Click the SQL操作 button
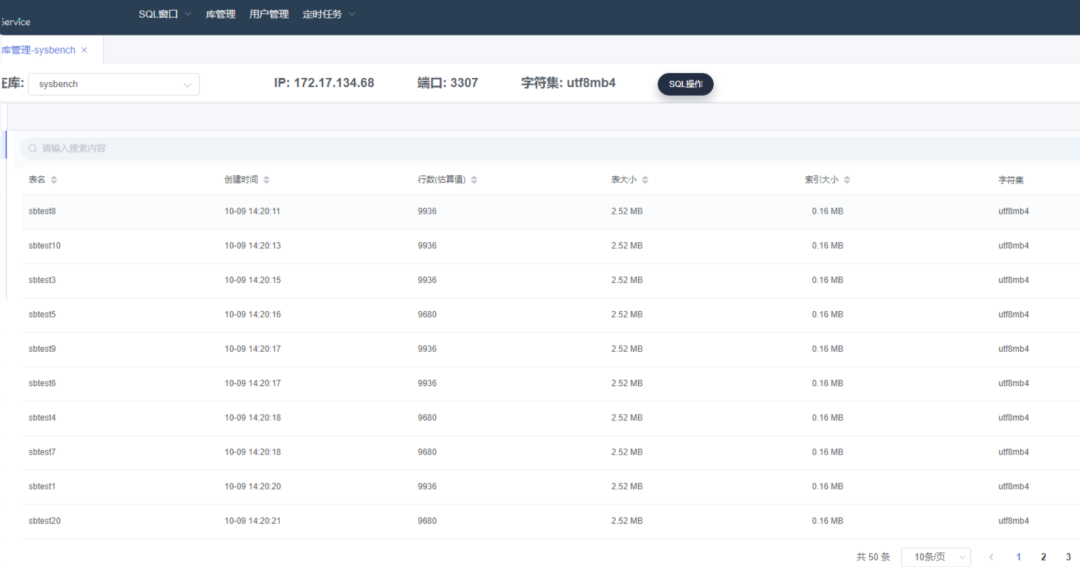Image resolution: width=1080 pixels, height=567 pixels. (x=685, y=84)
